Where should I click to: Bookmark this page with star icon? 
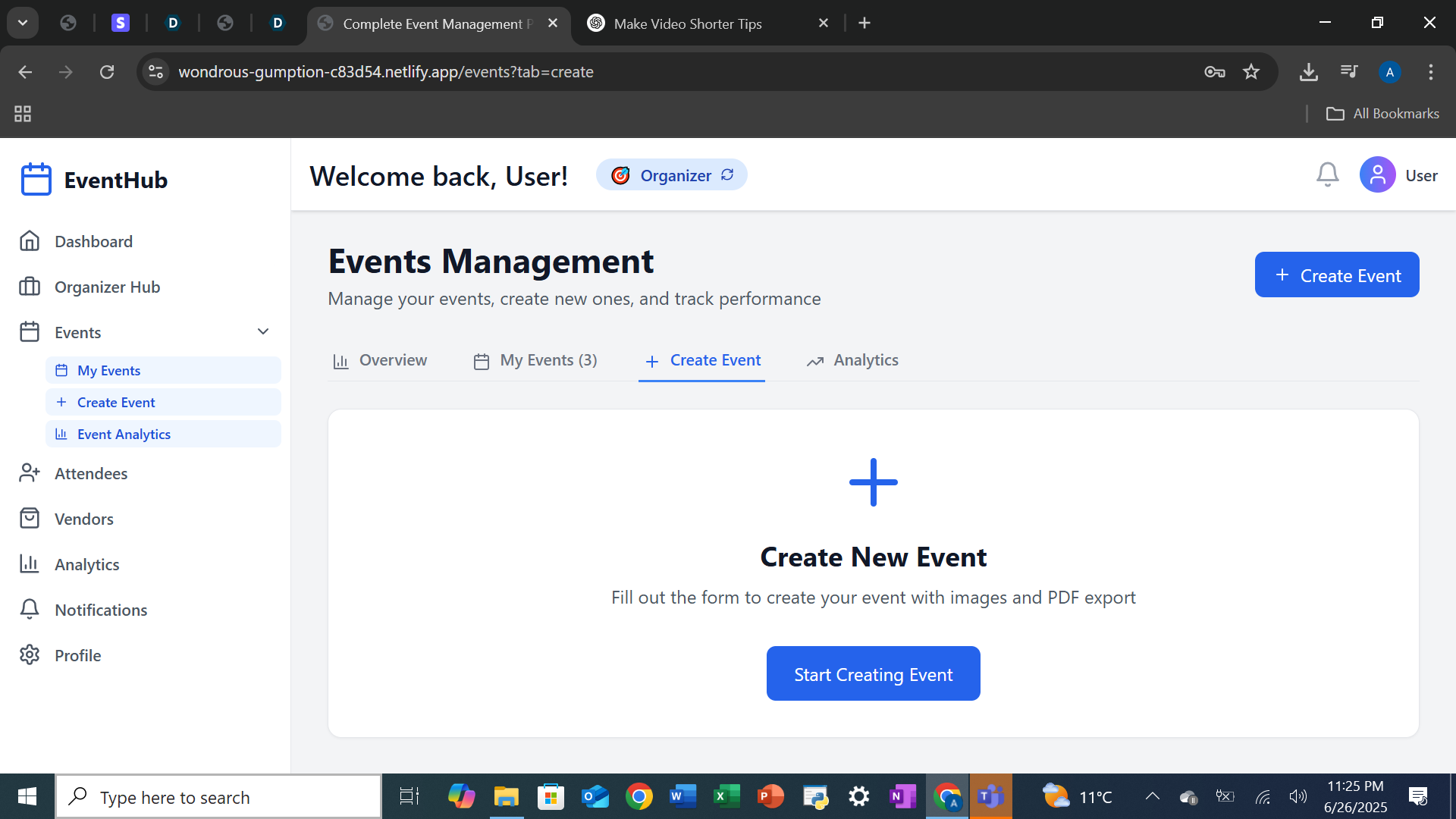tap(1251, 72)
